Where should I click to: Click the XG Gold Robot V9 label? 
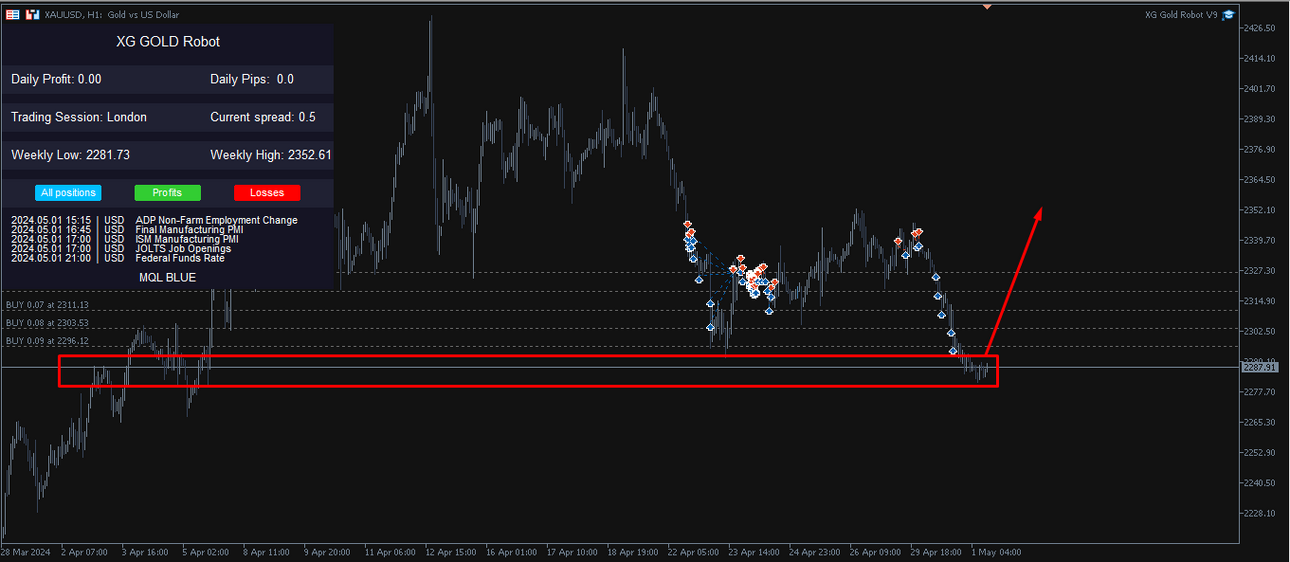1181,15
